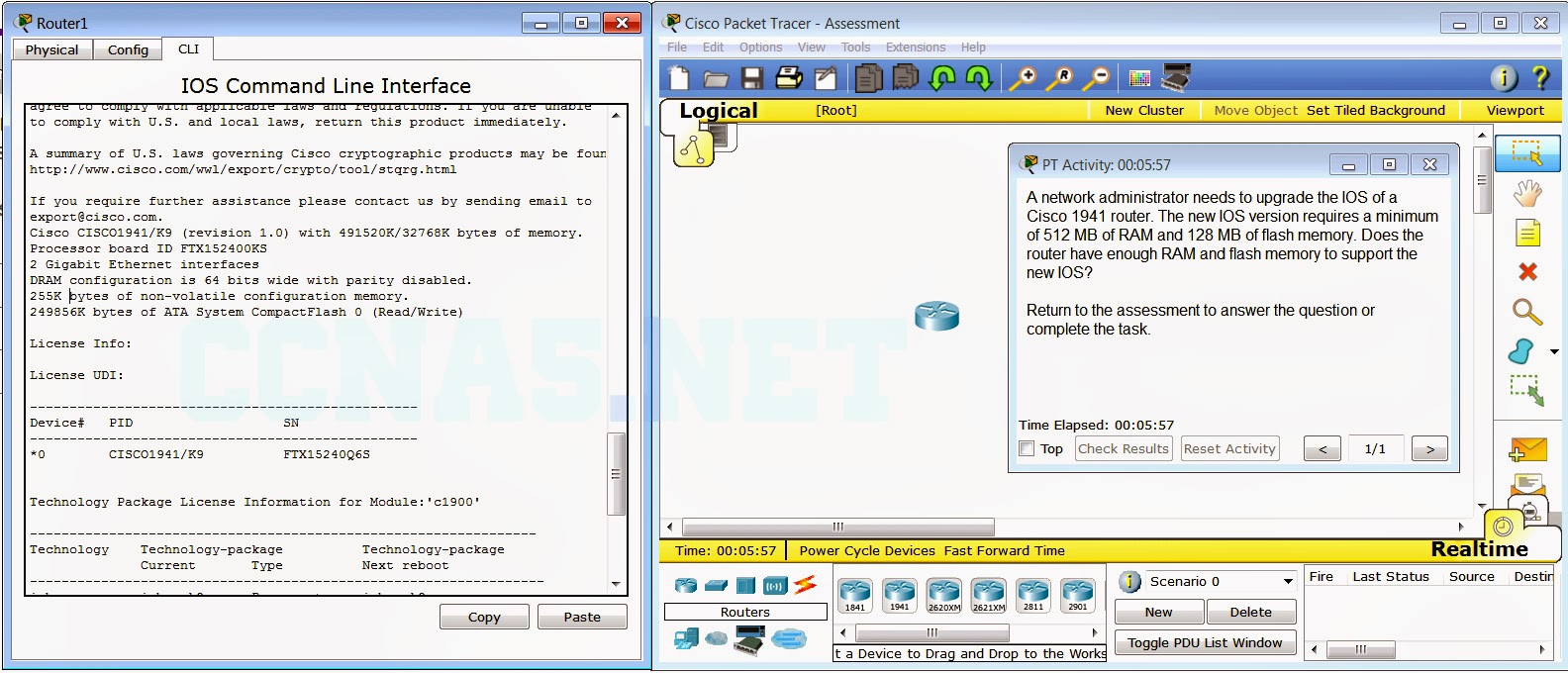
Task: Click Copy in Router1 window
Action: click(x=484, y=617)
